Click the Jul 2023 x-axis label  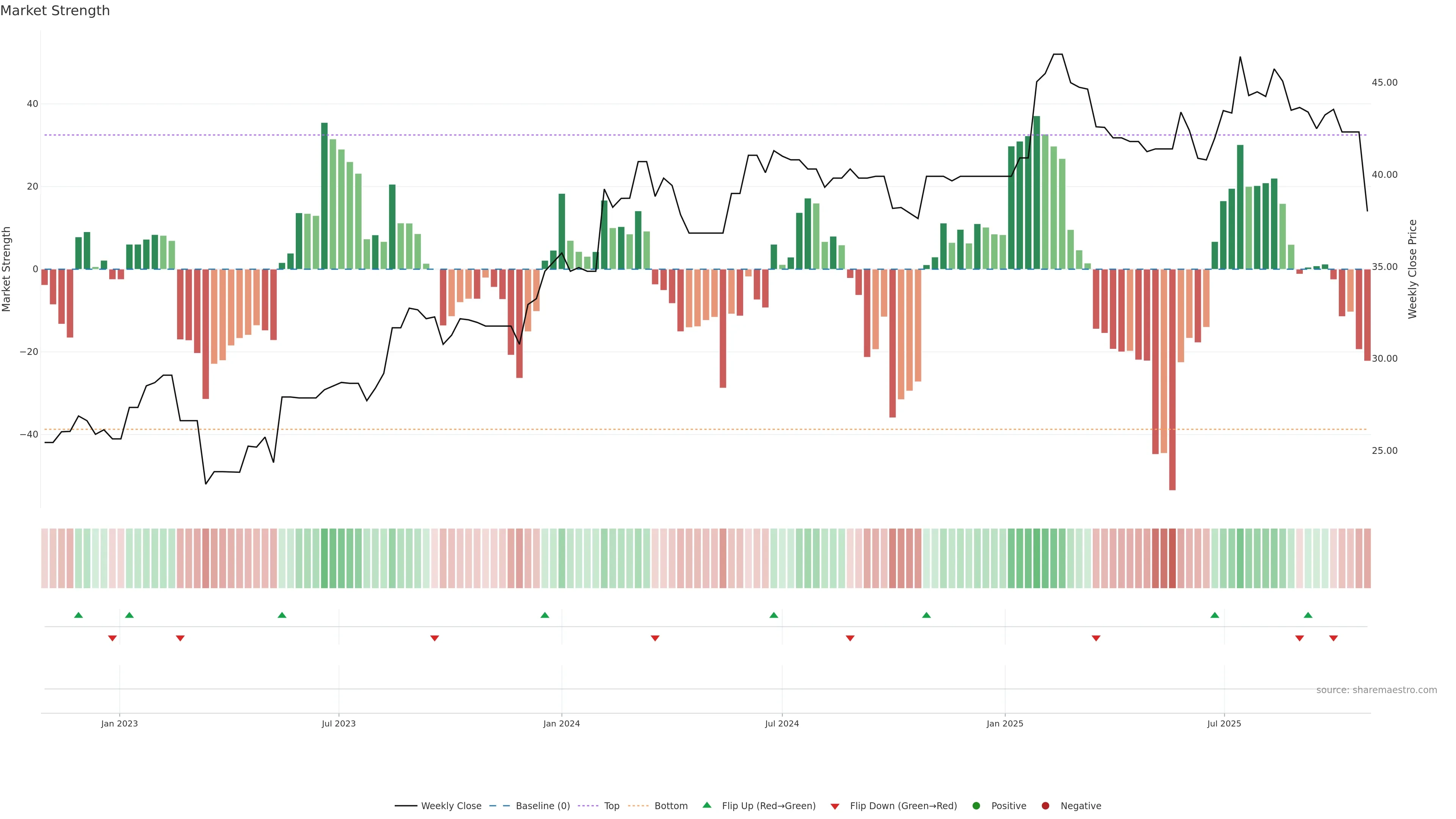pyautogui.click(x=339, y=723)
